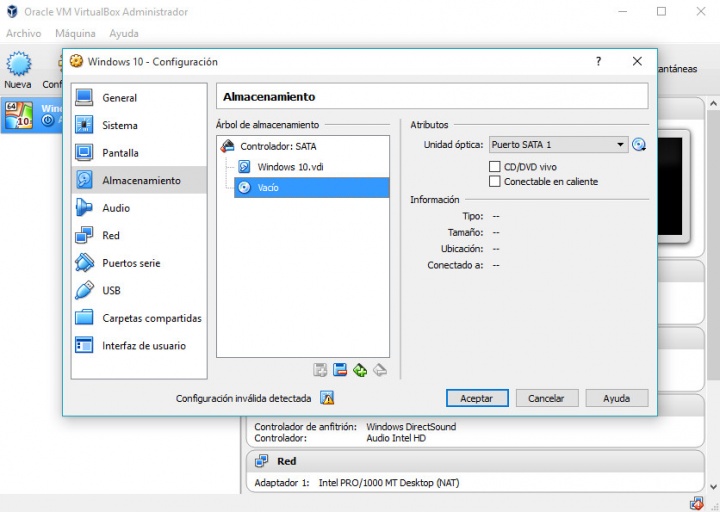This screenshot has width=720, height=512.
Task: Select the Vacío optical drive entry
Action: tap(311, 187)
